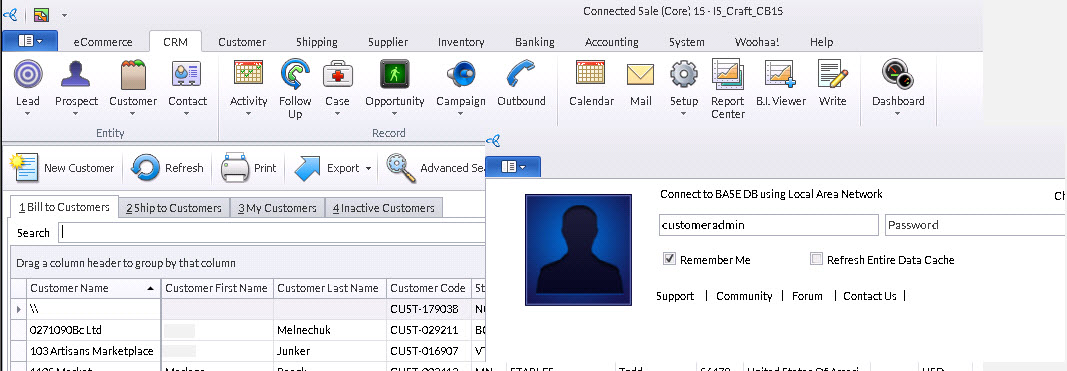Open the Forum link in login window

[x=807, y=296]
